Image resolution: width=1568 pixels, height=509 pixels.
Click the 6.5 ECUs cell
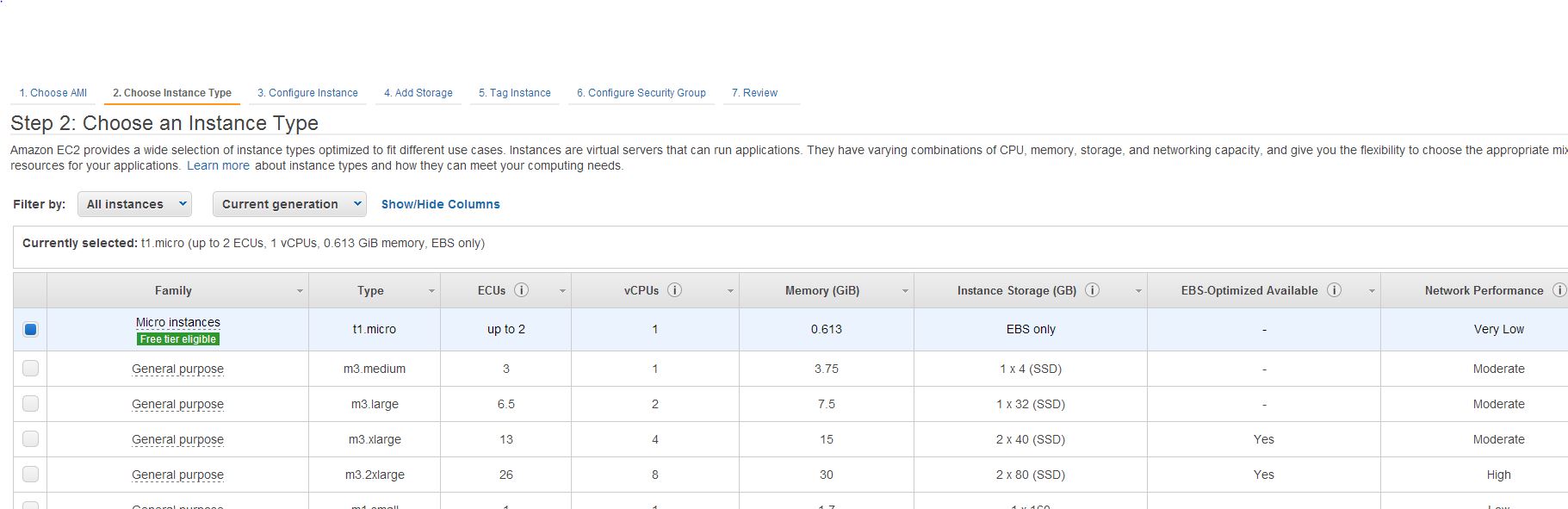(506, 404)
